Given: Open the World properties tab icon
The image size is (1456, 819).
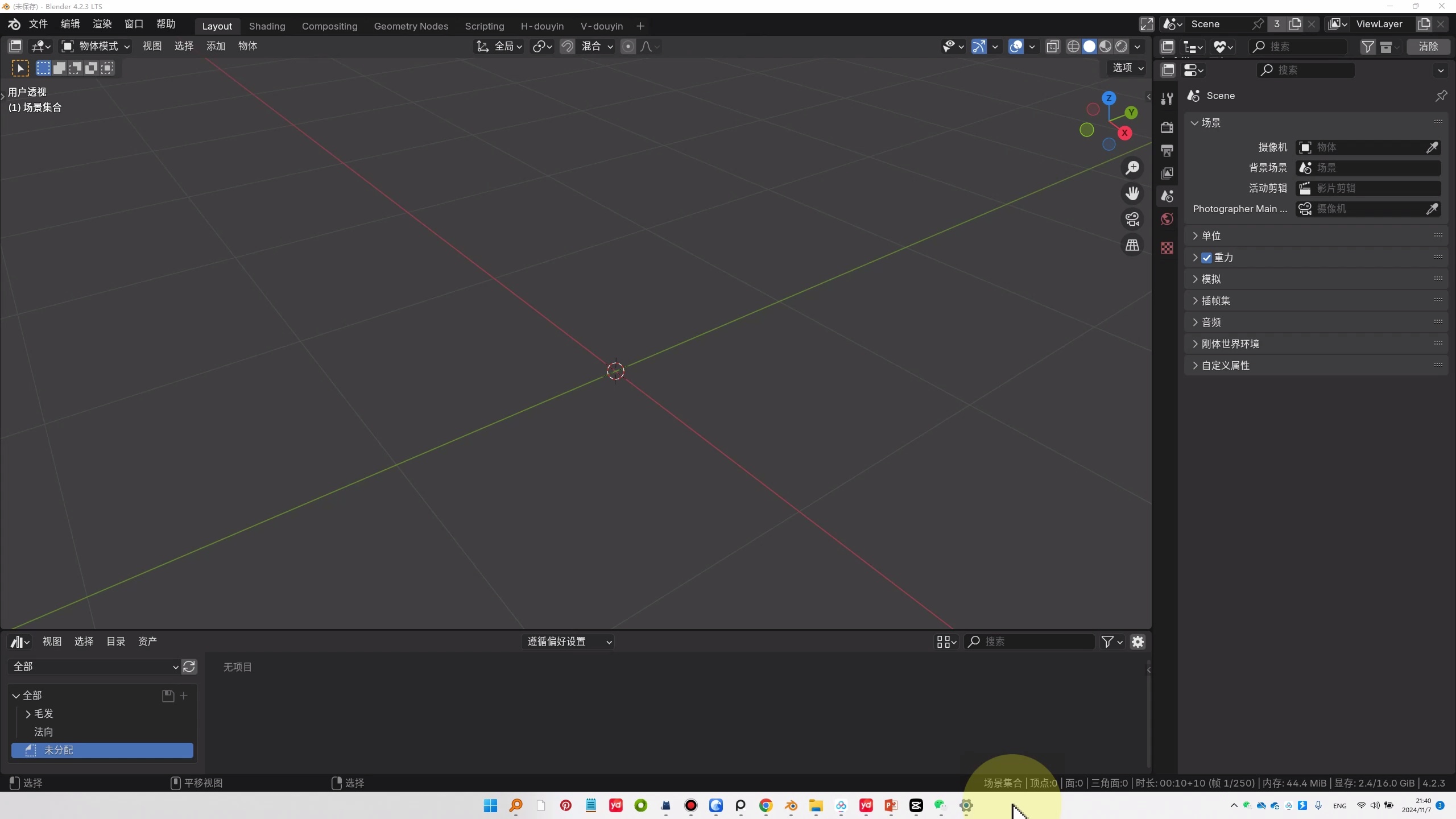Looking at the screenshot, I should (1167, 220).
